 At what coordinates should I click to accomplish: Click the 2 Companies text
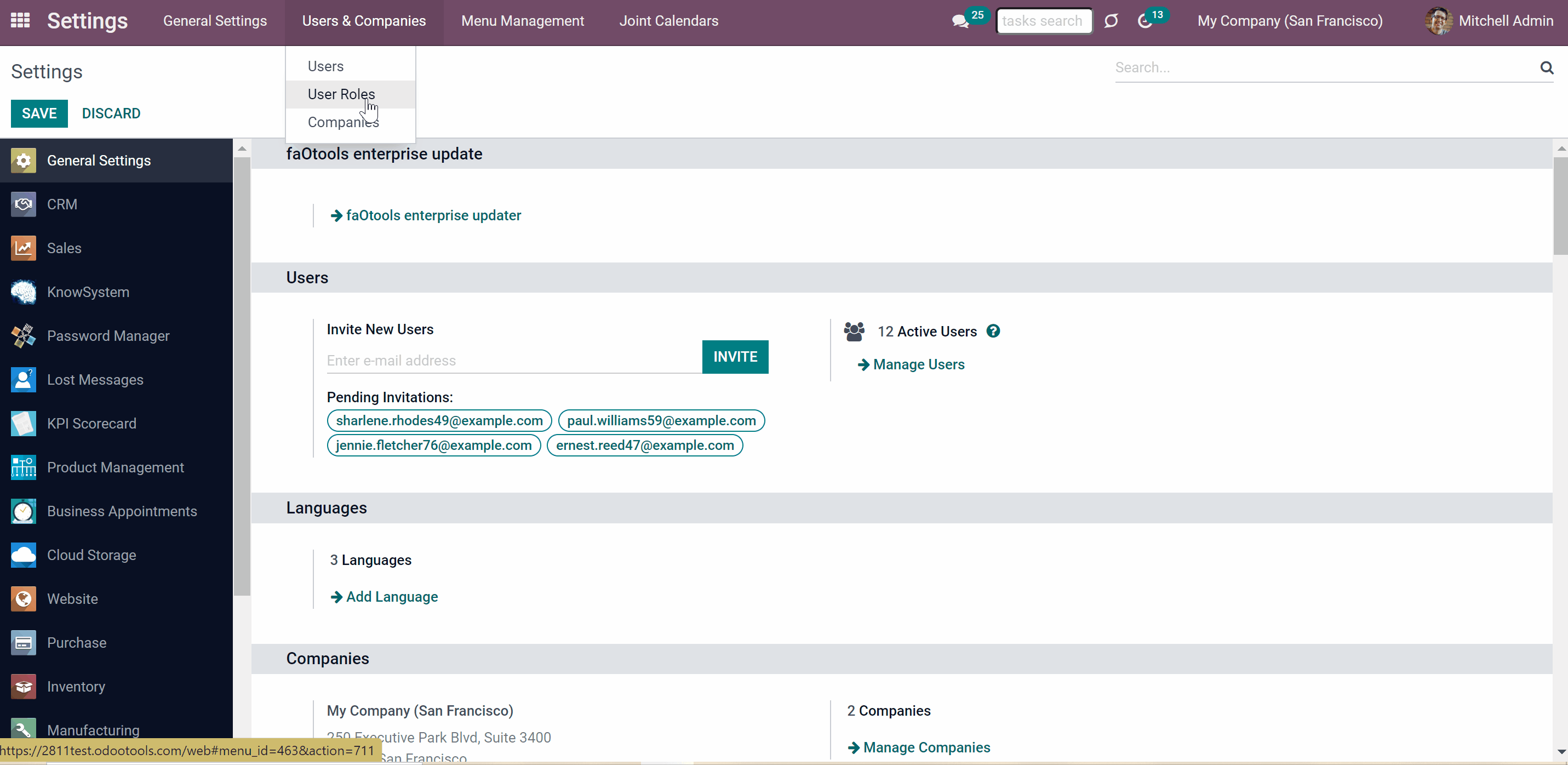[889, 711]
